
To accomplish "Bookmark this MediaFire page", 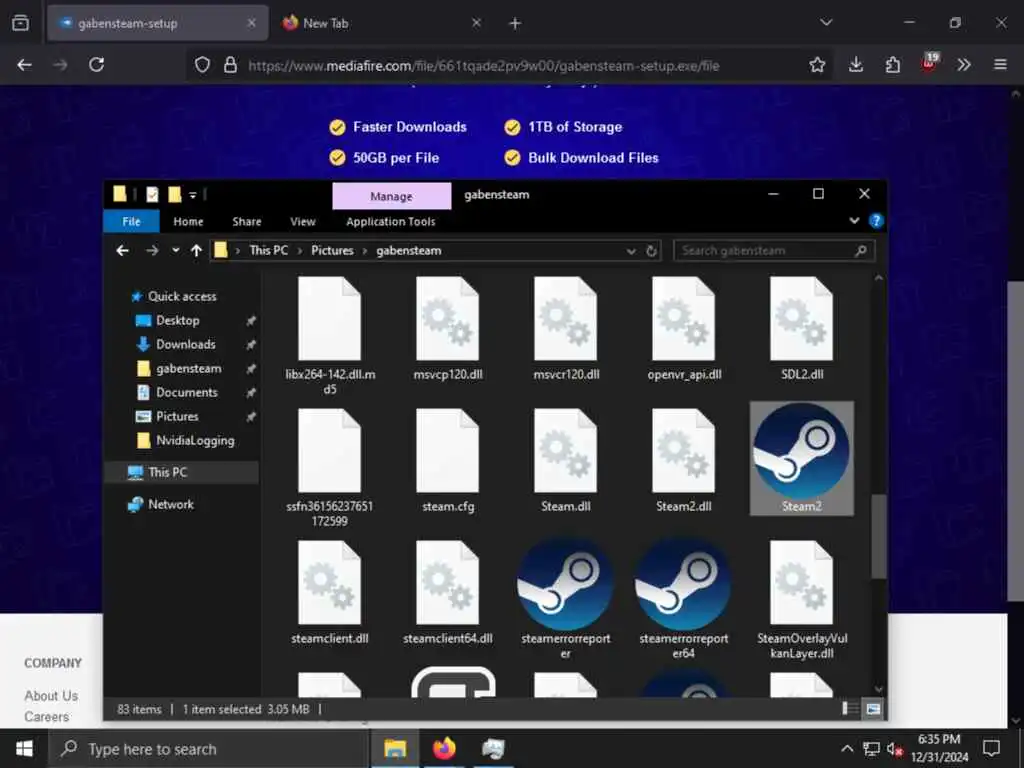I will coord(817,65).
